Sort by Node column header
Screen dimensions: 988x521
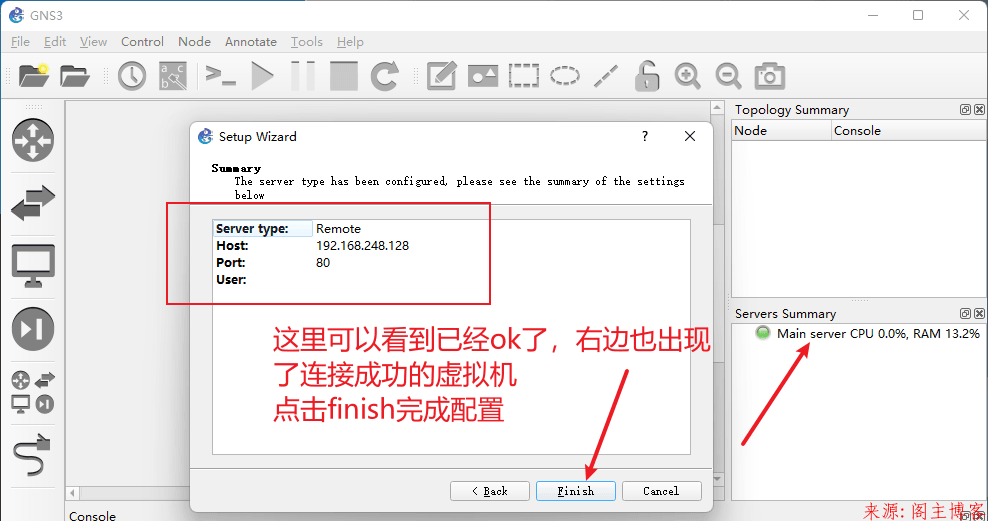click(781, 130)
